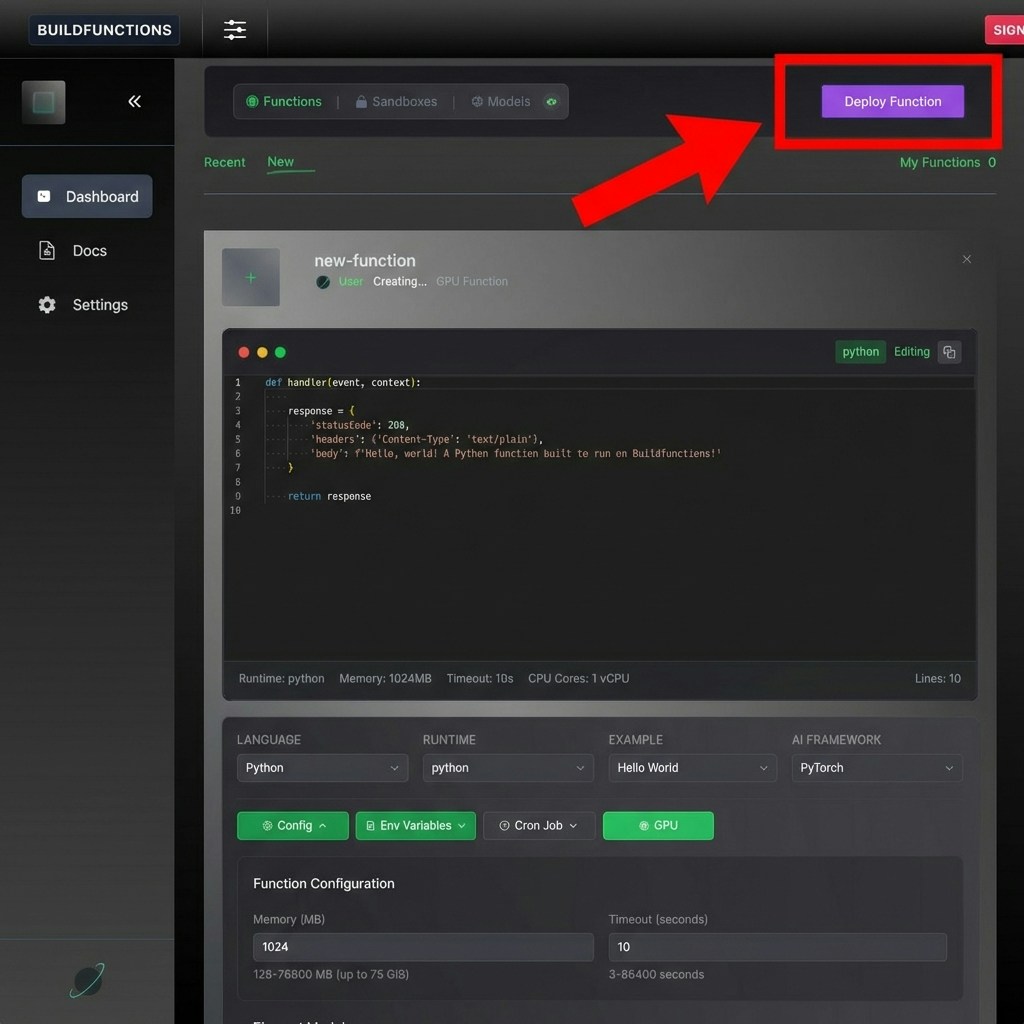This screenshot has height=1024, width=1024.
Task: Open the EXAMPLE dropdown showing Hello World
Action: tap(692, 767)
